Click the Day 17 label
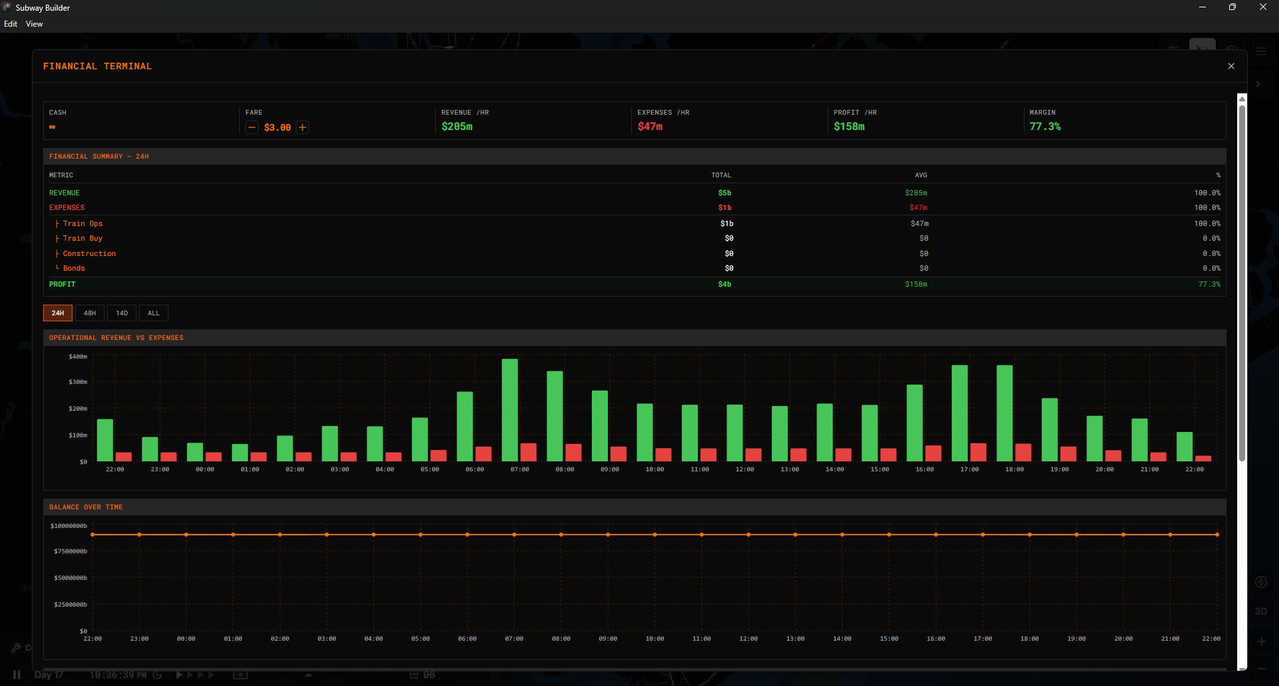1279x686 pixels. coord(49,675)
